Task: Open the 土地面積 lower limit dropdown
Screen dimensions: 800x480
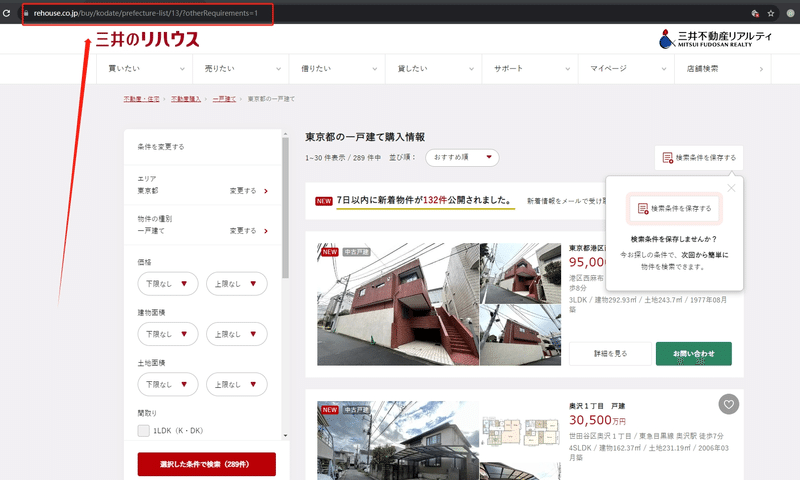Action: pyautogui.click(x=167, y=385)
